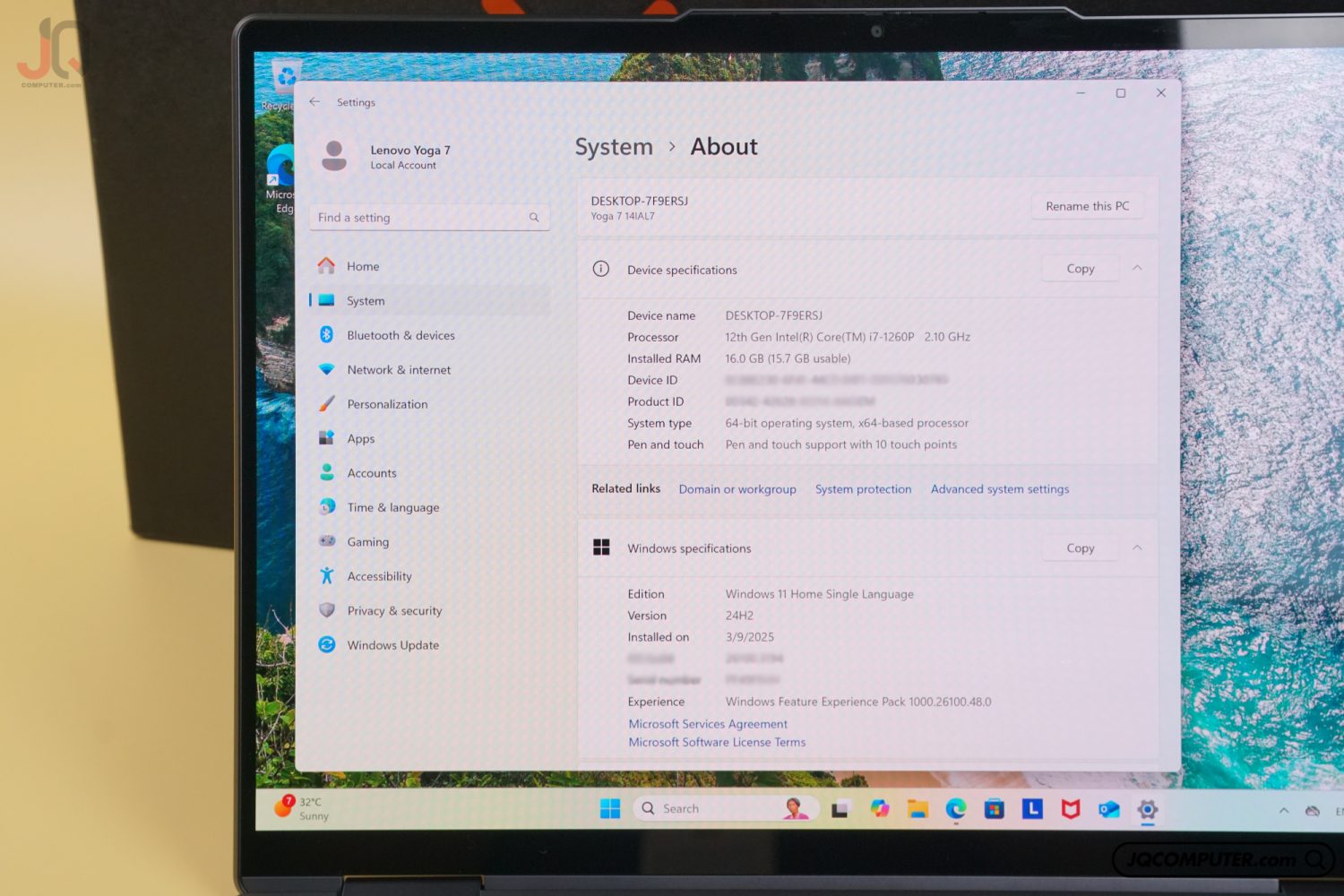1344x896 pixels.
Task: Collapse the Device specifications section
Action: tap(1137, 268)
